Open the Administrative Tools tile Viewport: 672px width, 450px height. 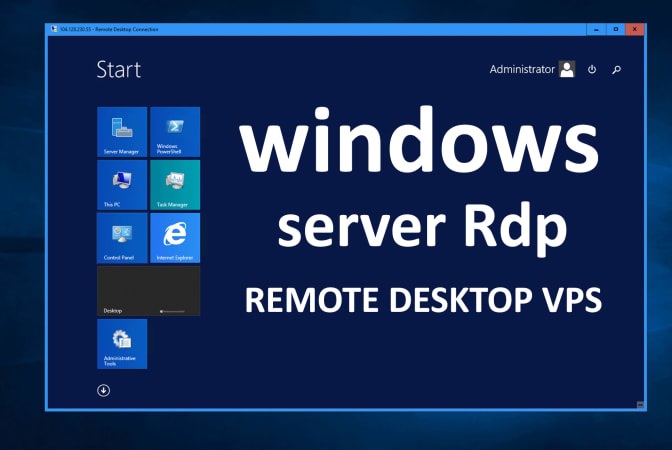[x=122, y=344]
